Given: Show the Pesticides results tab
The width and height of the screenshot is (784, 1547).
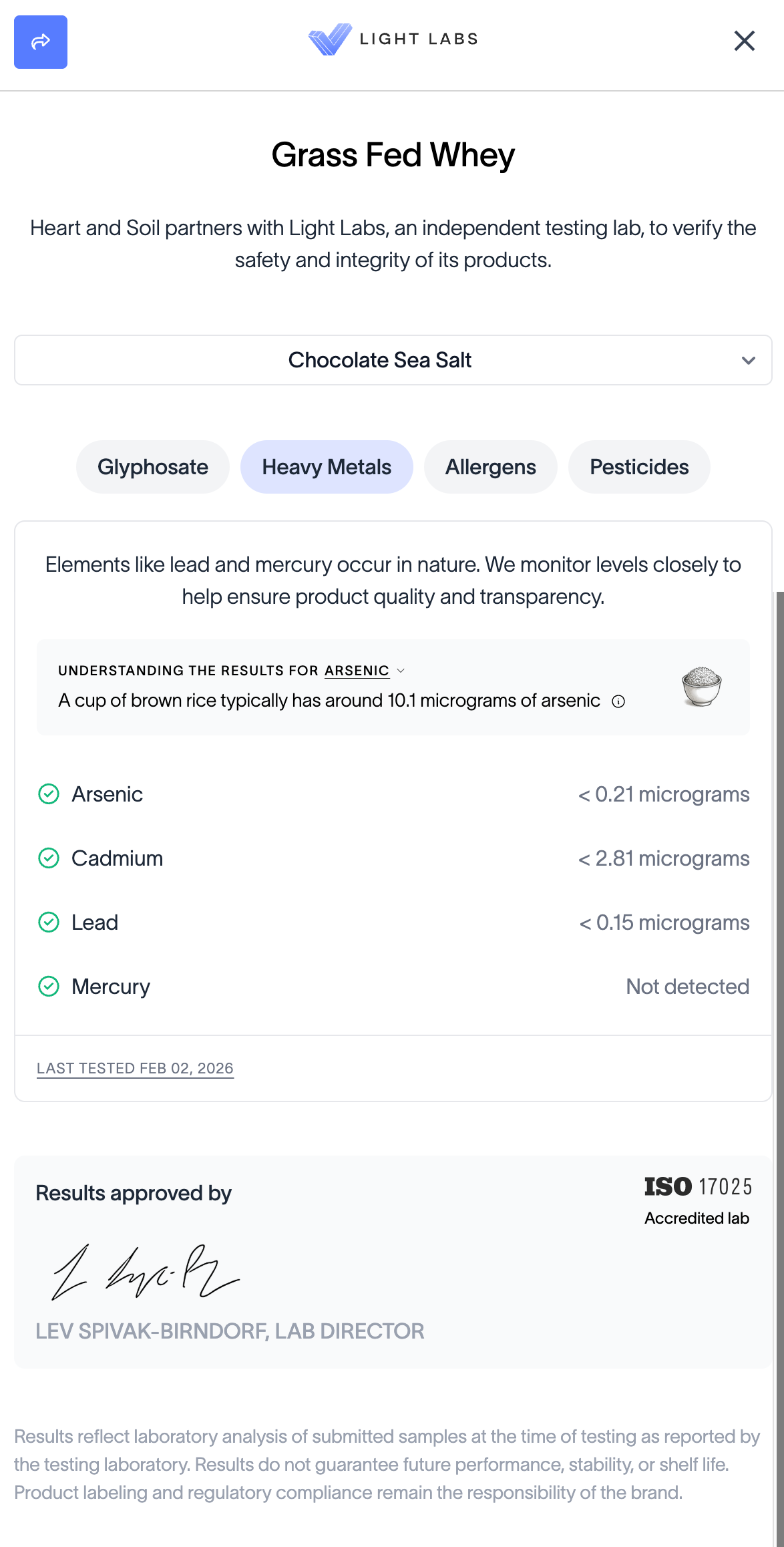Looking at the screenshot, I should [x=639, y=467].
